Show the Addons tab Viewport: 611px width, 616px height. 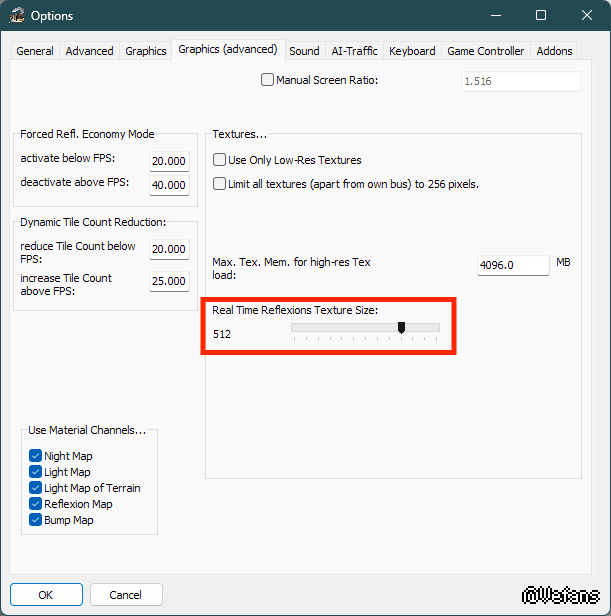(x=554, y=51)
